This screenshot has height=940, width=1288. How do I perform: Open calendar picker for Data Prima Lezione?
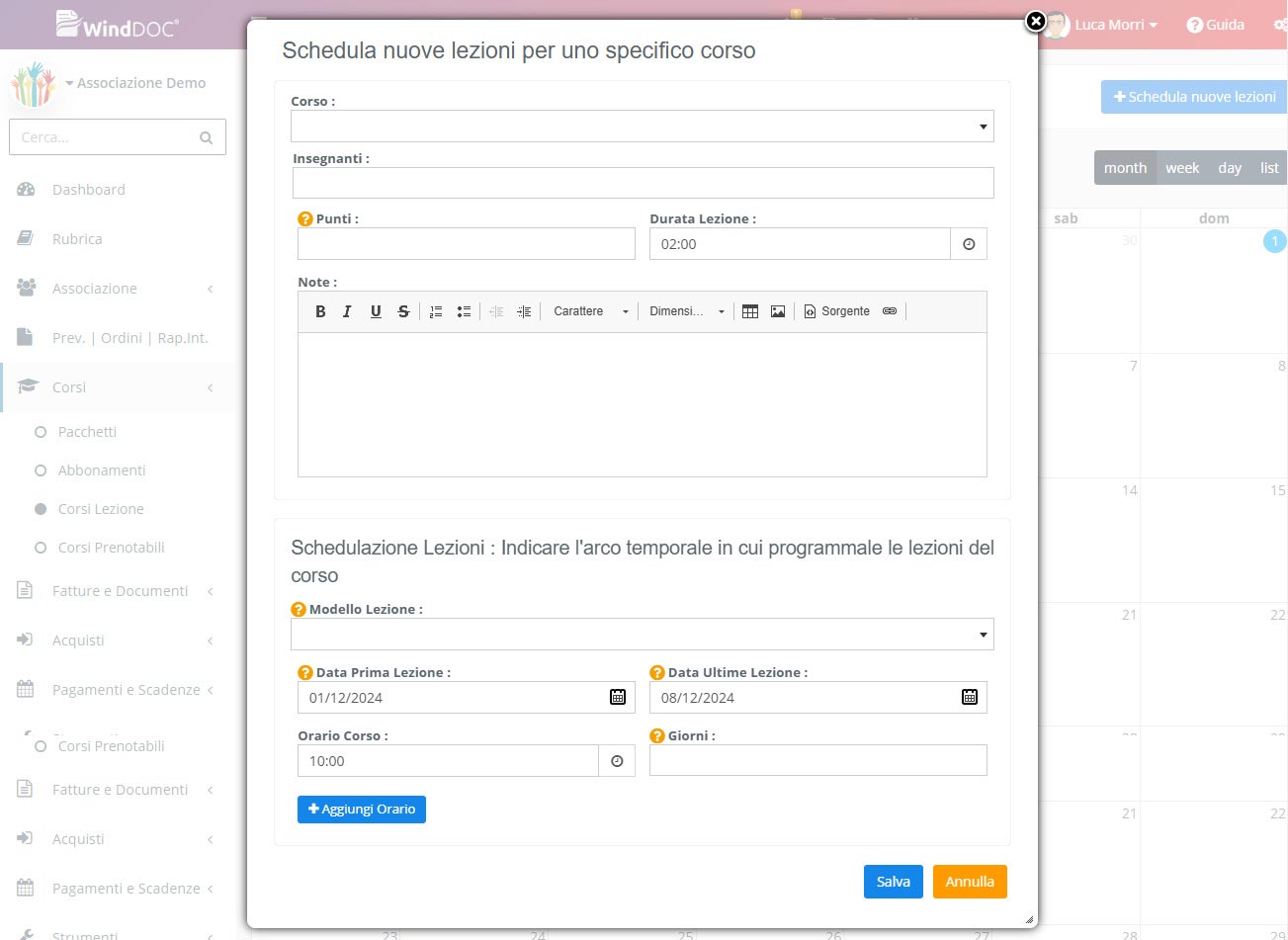point(618,697)
